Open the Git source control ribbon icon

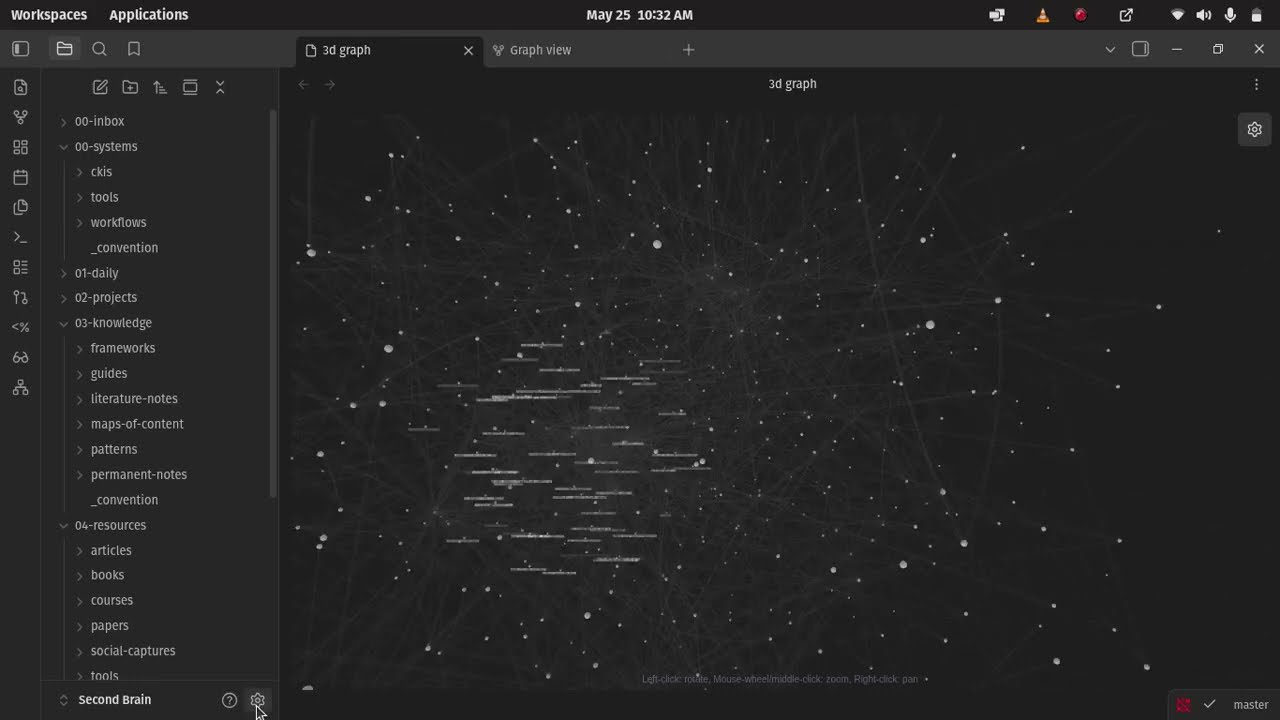tap(20, 297)
